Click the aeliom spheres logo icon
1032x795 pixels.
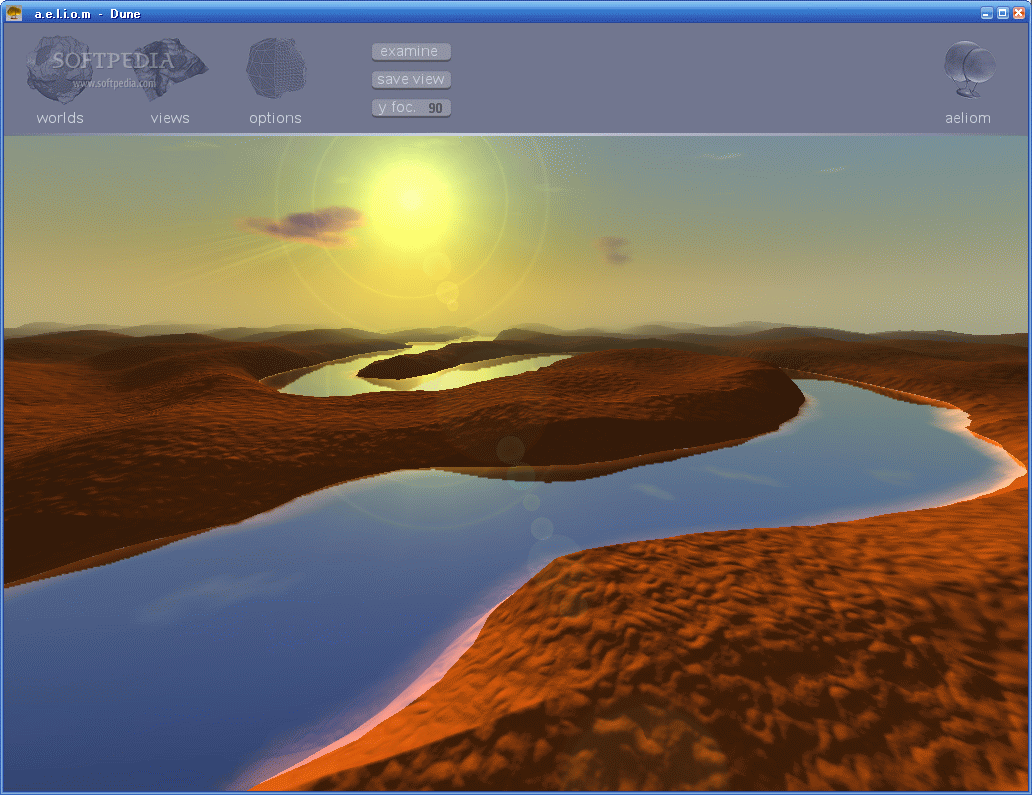(969, 69)
